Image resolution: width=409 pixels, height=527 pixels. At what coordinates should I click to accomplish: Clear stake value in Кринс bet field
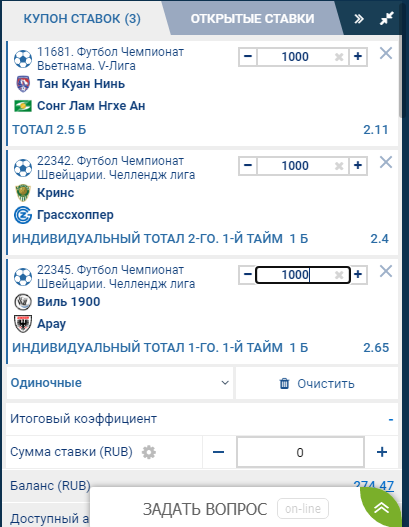(339, 166)
